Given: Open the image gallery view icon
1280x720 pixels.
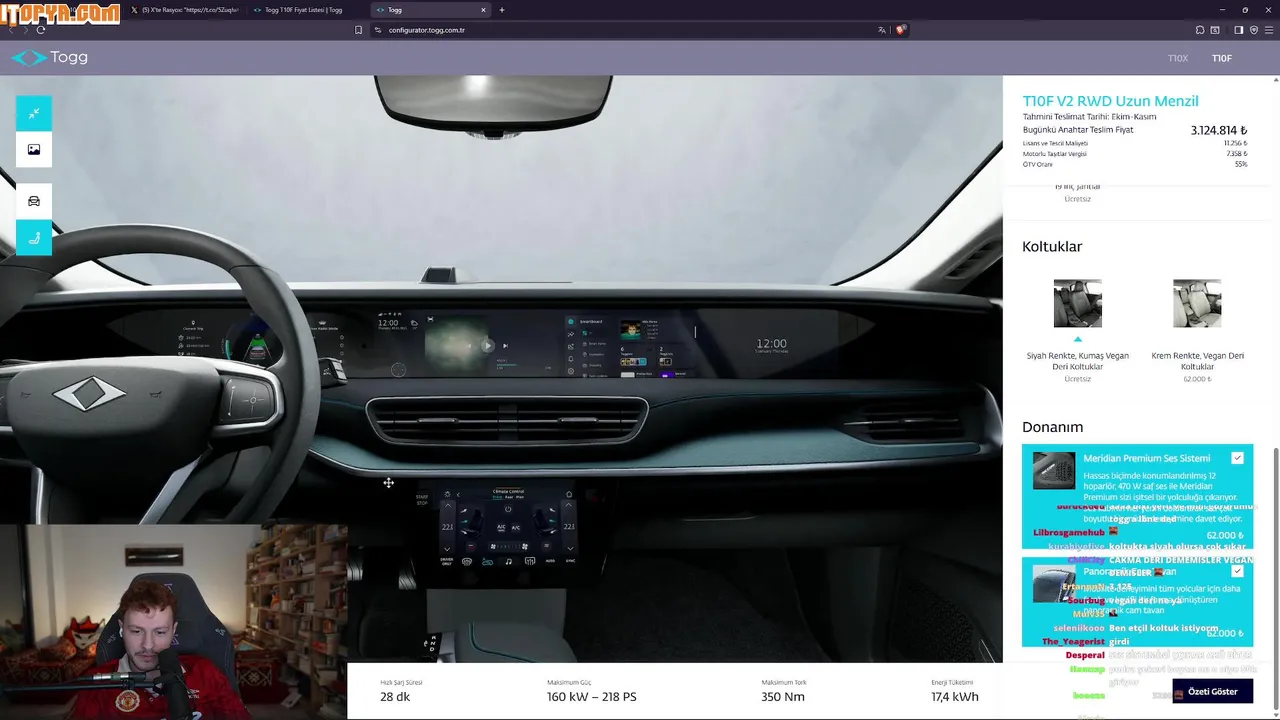Looking at the screenshot, I should pos(34,150).
